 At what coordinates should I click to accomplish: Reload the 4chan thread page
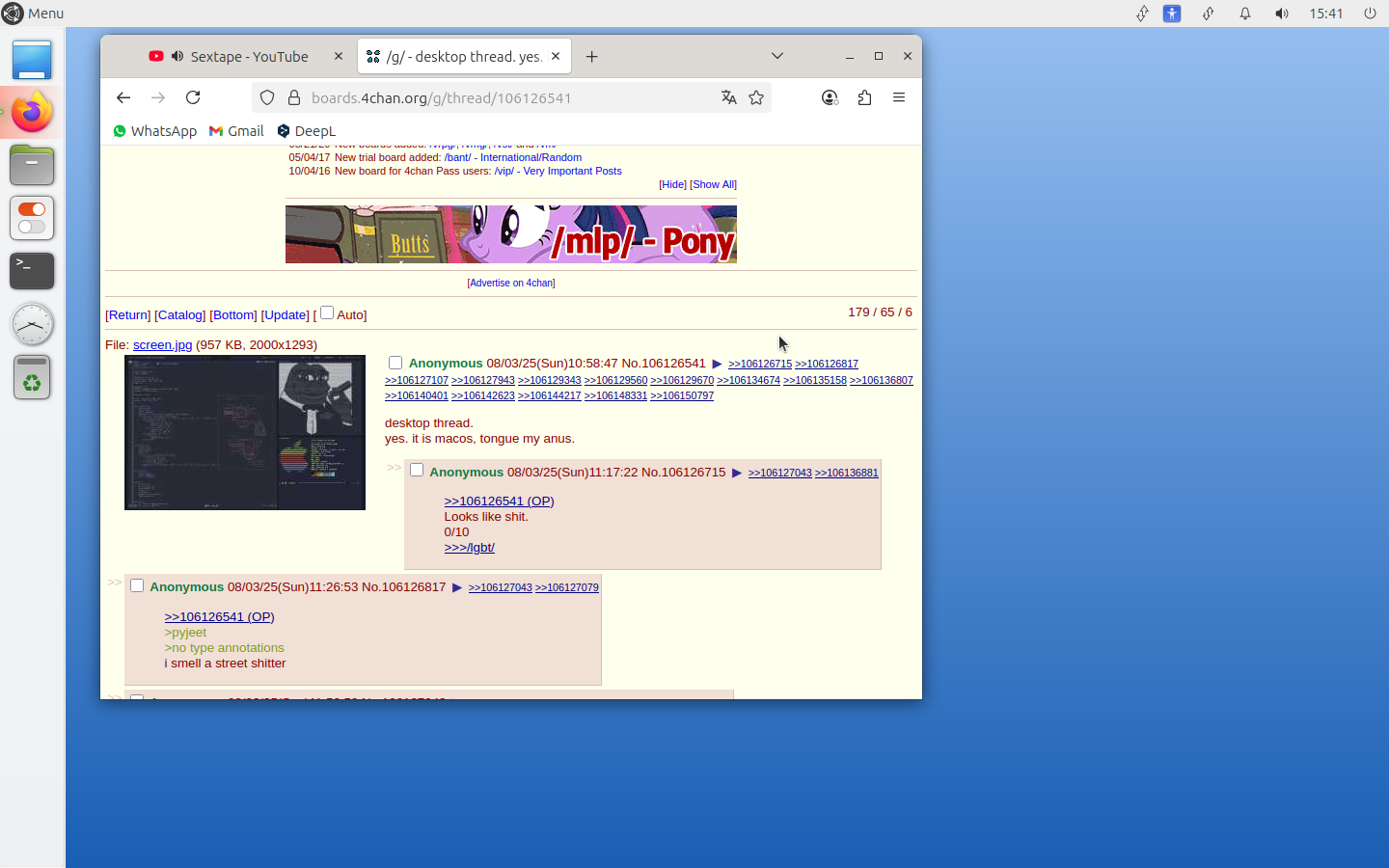click(x=193, y=97)
